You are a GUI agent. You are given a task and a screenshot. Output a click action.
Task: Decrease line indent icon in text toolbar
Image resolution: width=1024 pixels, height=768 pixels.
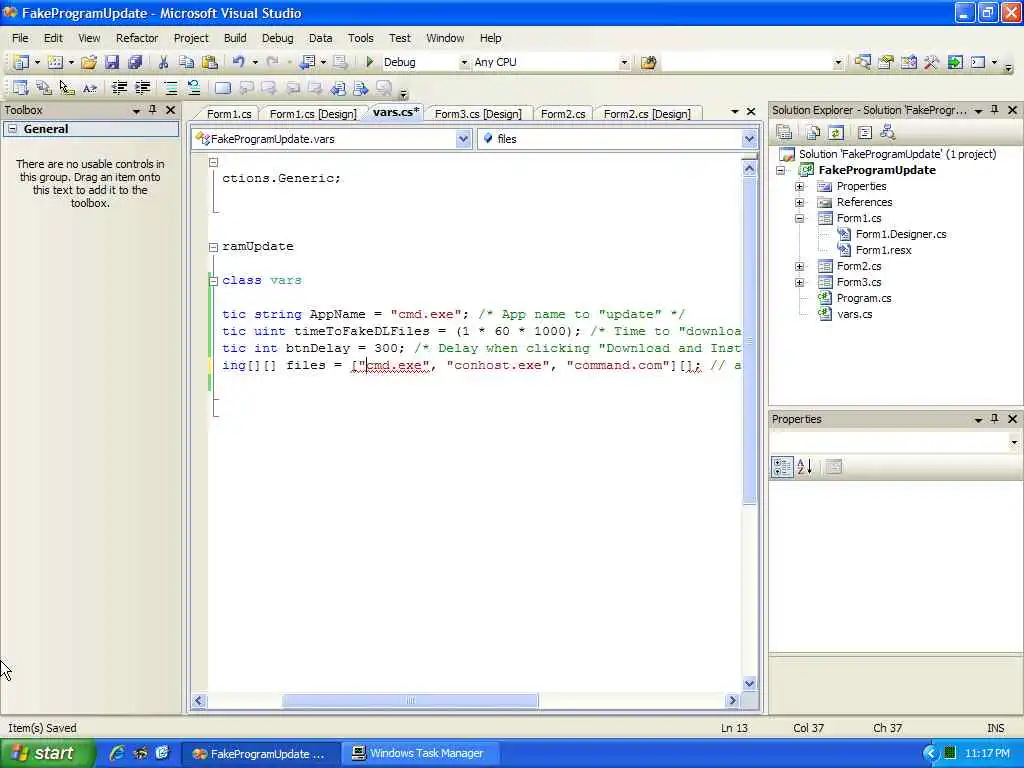[x=119, y=88]
